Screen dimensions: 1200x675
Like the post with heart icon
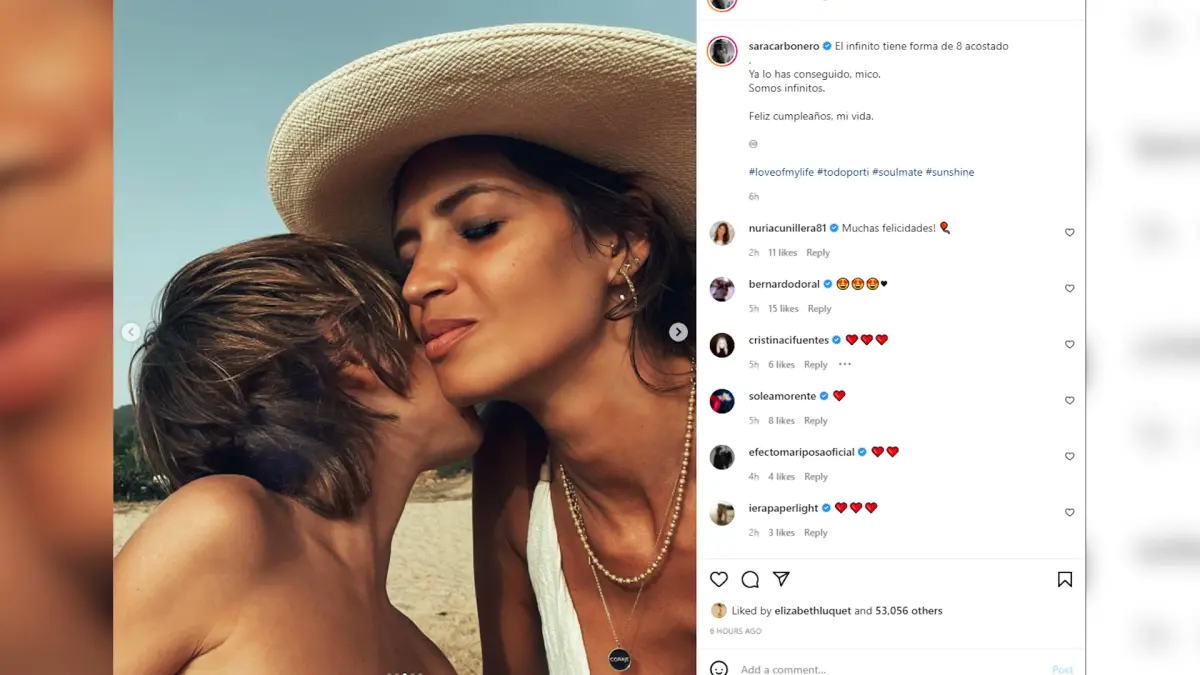coord(718,579)
